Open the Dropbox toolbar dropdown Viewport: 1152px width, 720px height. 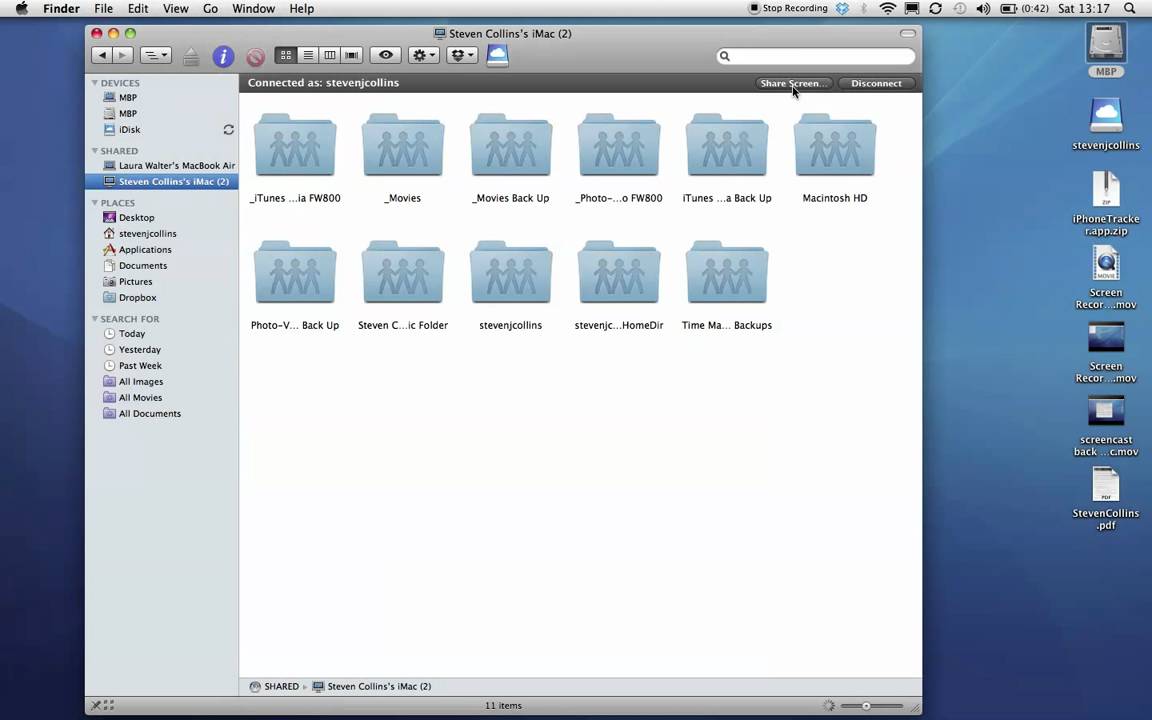[x=462, y=55]
